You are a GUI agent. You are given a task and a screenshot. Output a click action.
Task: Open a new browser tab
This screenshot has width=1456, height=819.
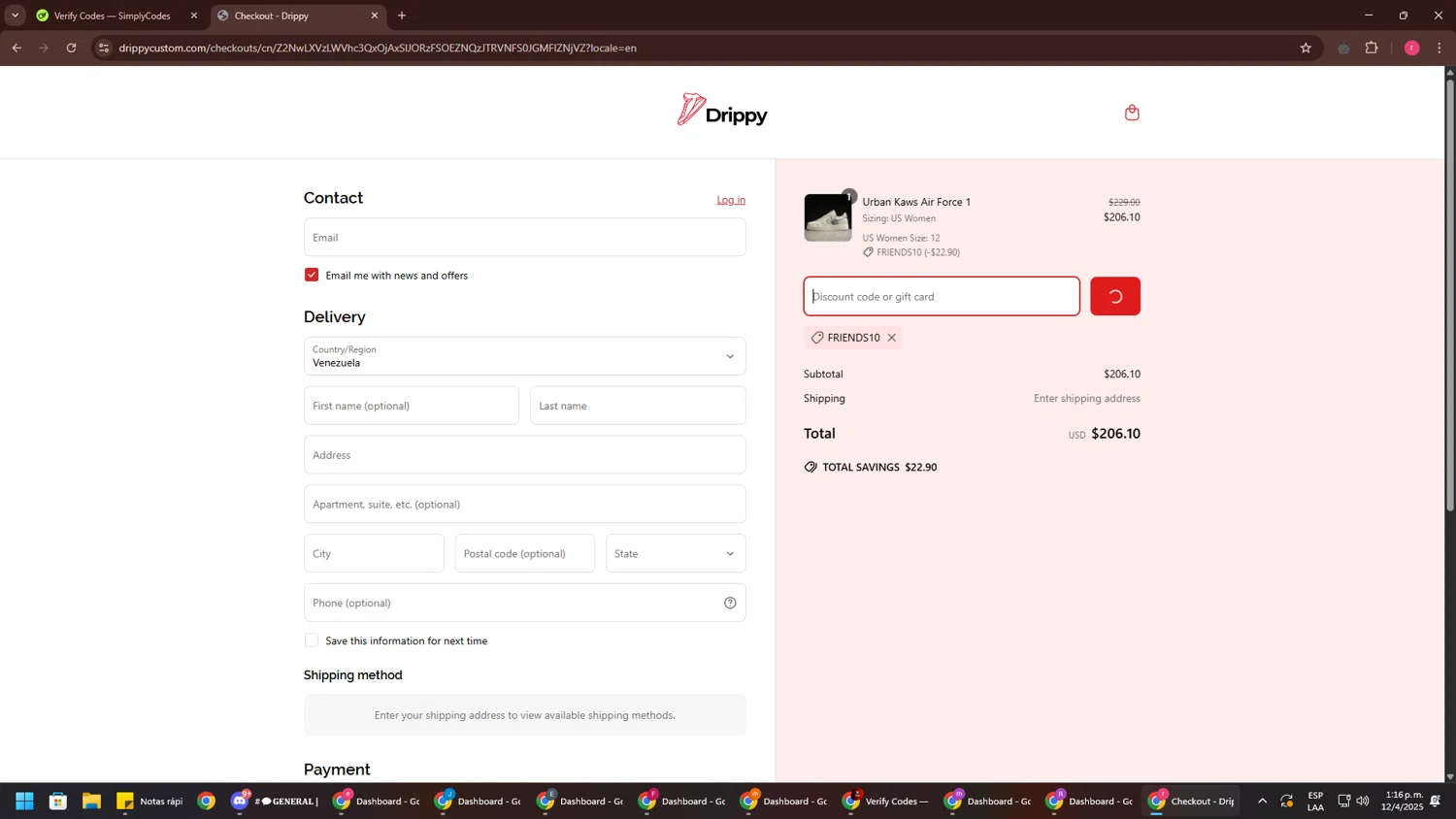[x=402, y=16]
